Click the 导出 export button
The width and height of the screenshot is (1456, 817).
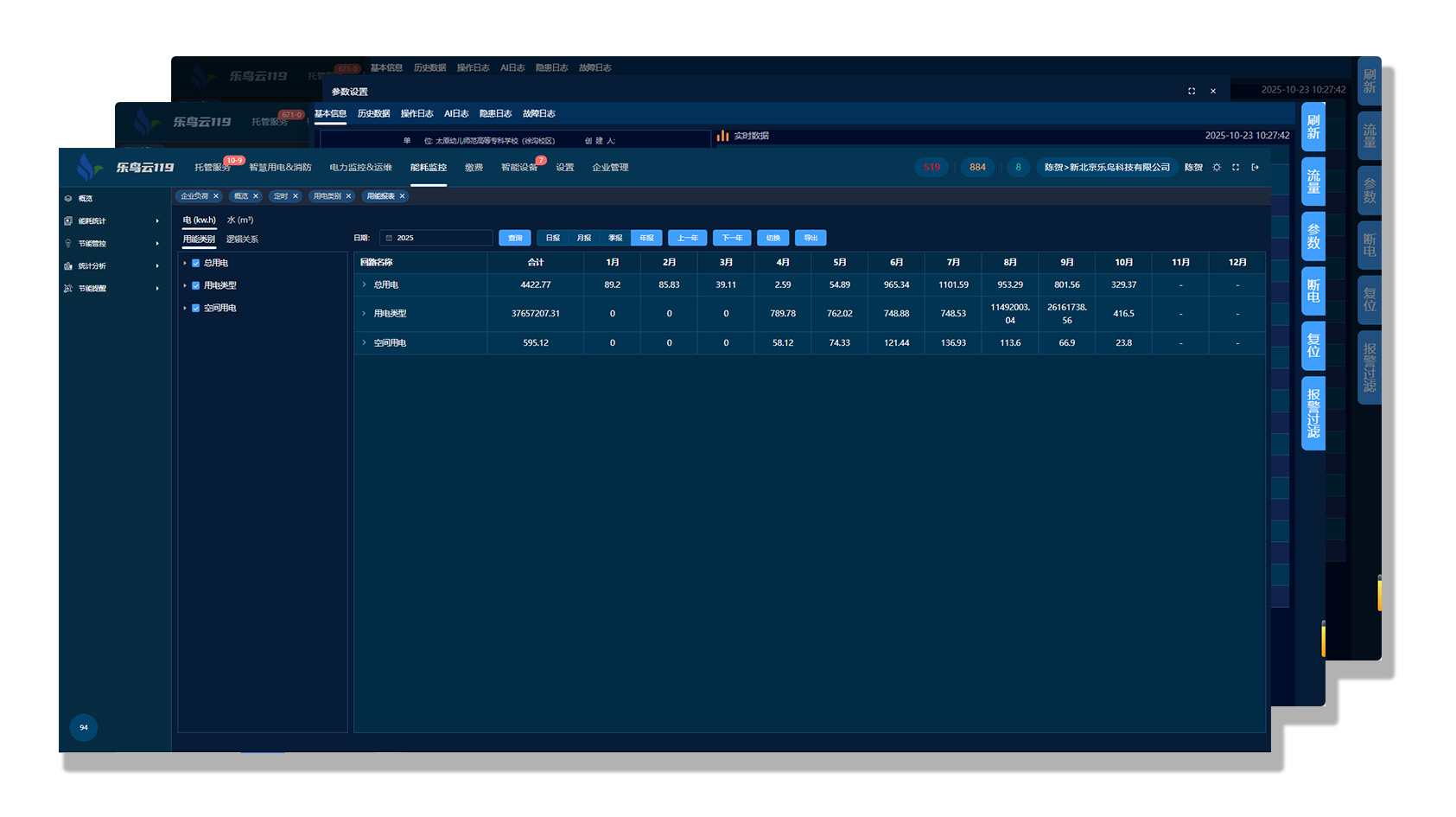811,238
